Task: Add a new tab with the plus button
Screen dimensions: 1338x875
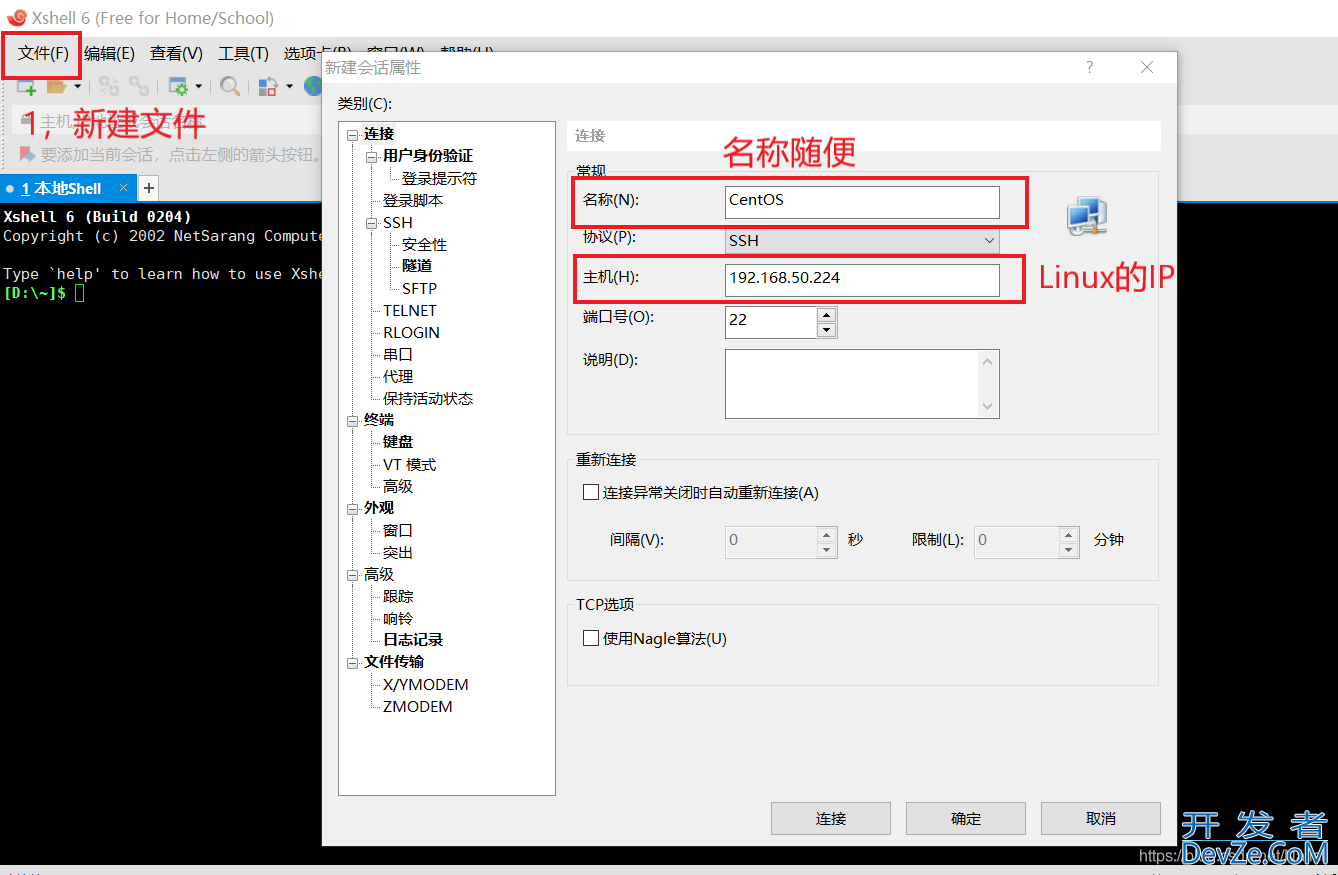Action: click(x=148, y=187)
